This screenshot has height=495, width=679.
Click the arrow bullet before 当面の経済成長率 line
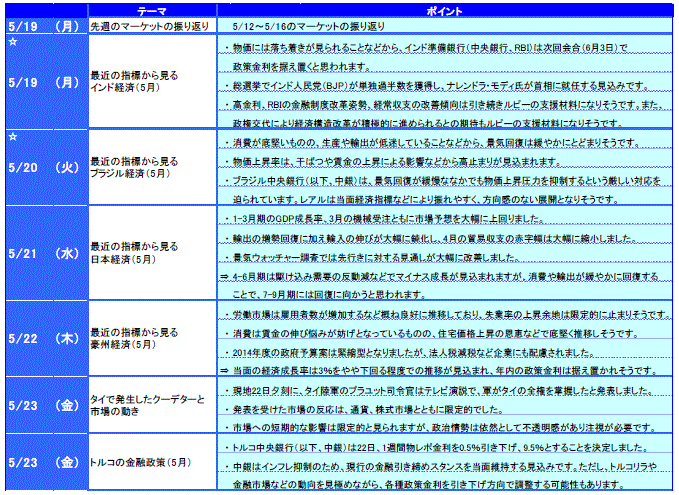[223, 368]
